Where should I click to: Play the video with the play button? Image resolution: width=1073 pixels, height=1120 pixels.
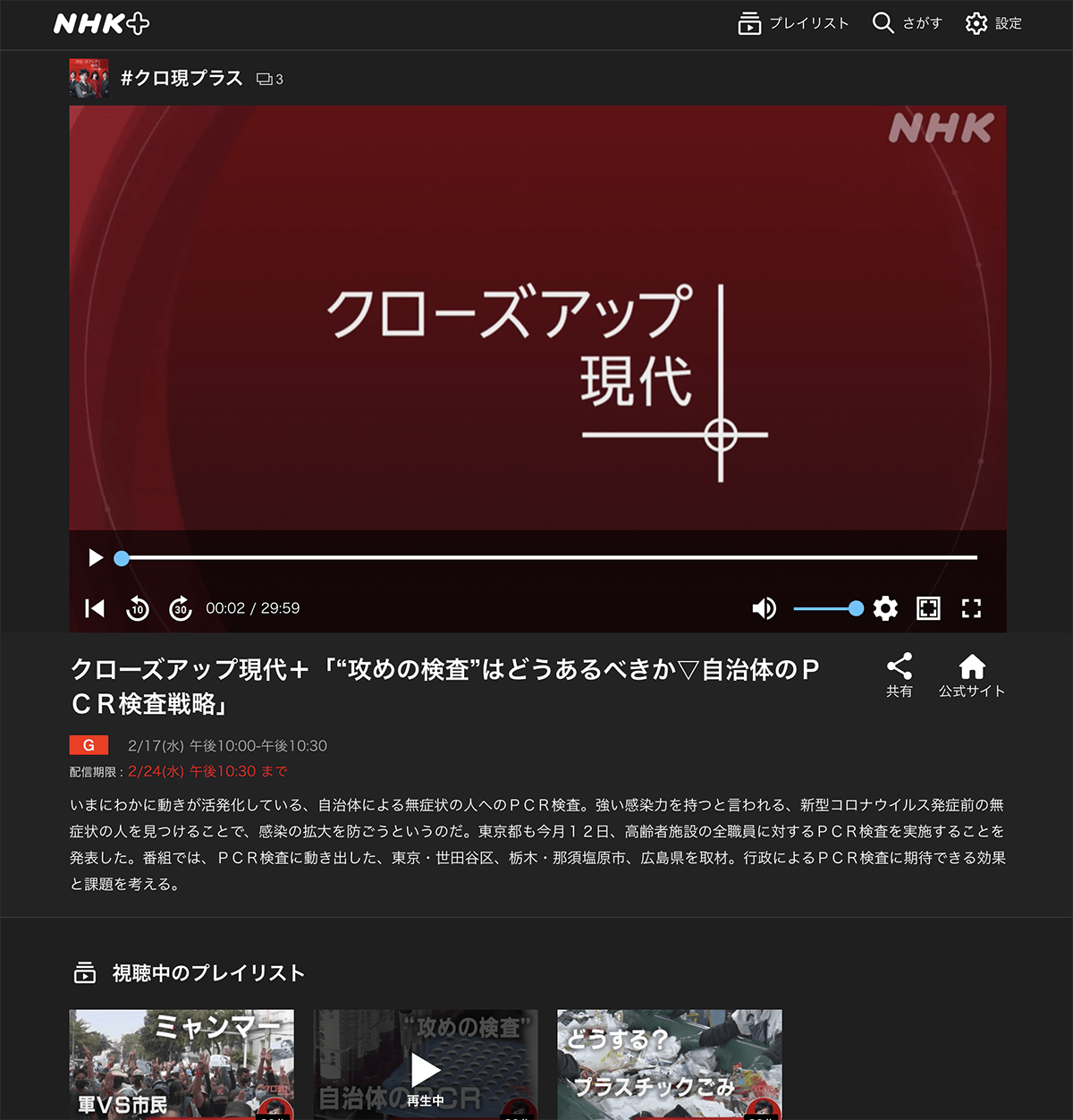tap(96, 558)
